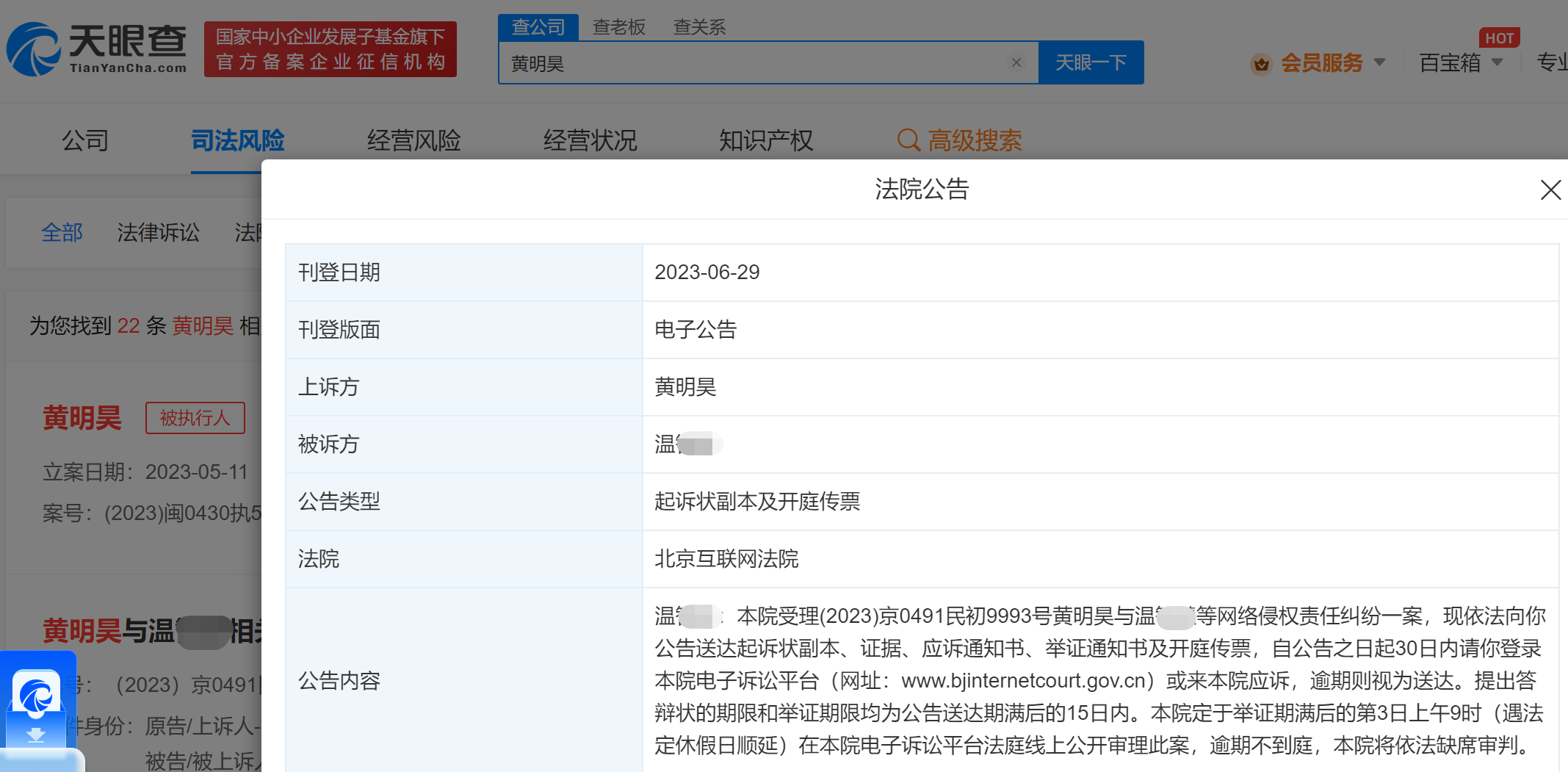Screen dimensions: 1568x772
Task: Switch to the 查公司 search tab
Action: pos(538,27)
